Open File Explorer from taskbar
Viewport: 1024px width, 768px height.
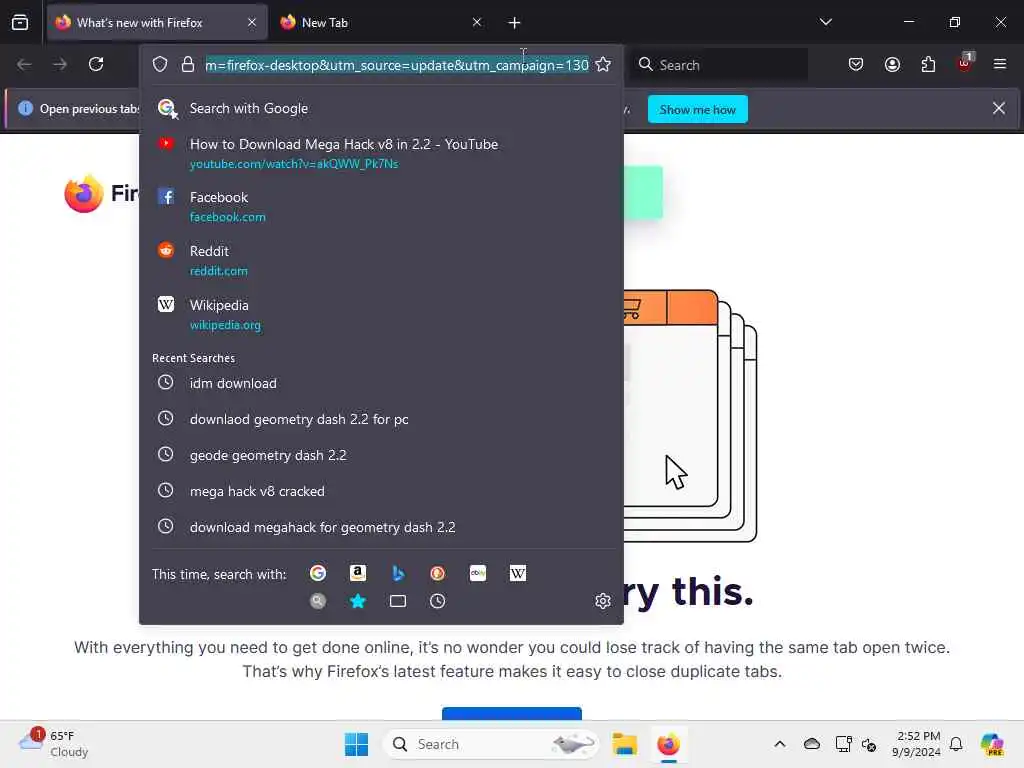click(624, 744)
